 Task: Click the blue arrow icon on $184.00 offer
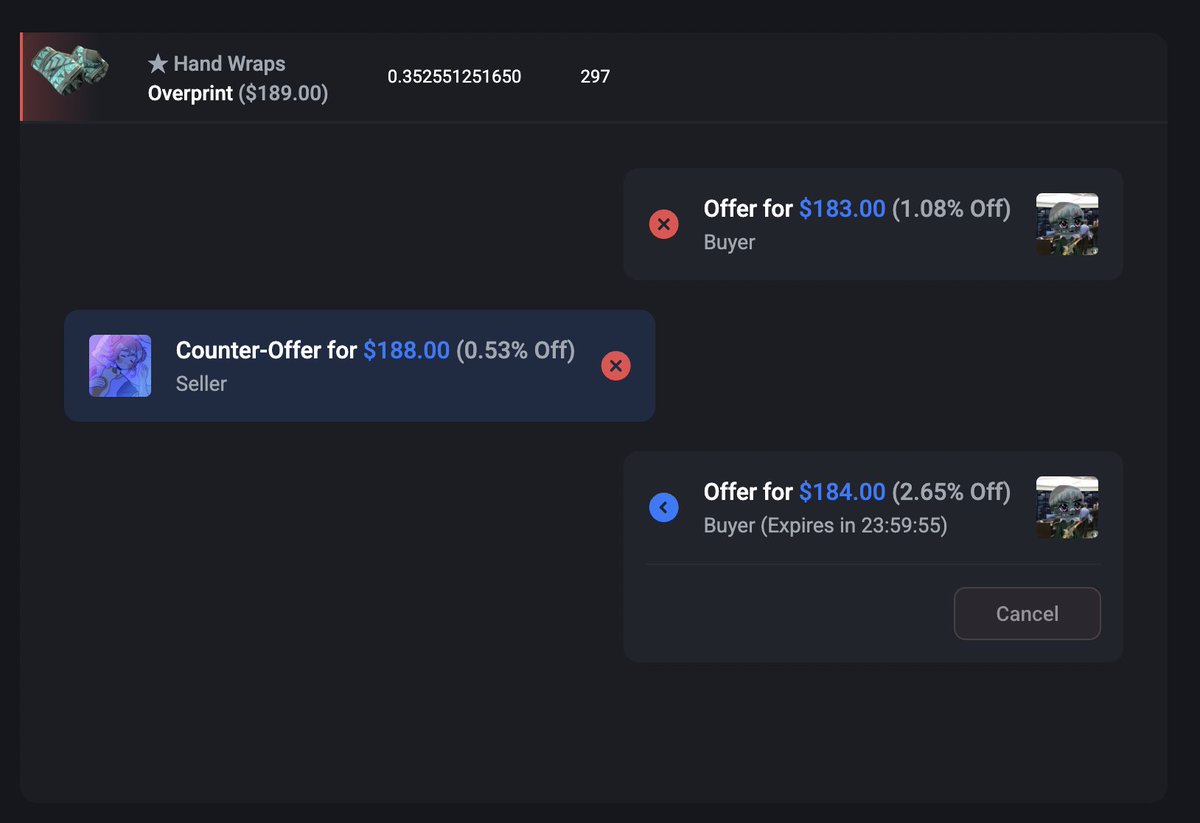click(x=664, y=507)
